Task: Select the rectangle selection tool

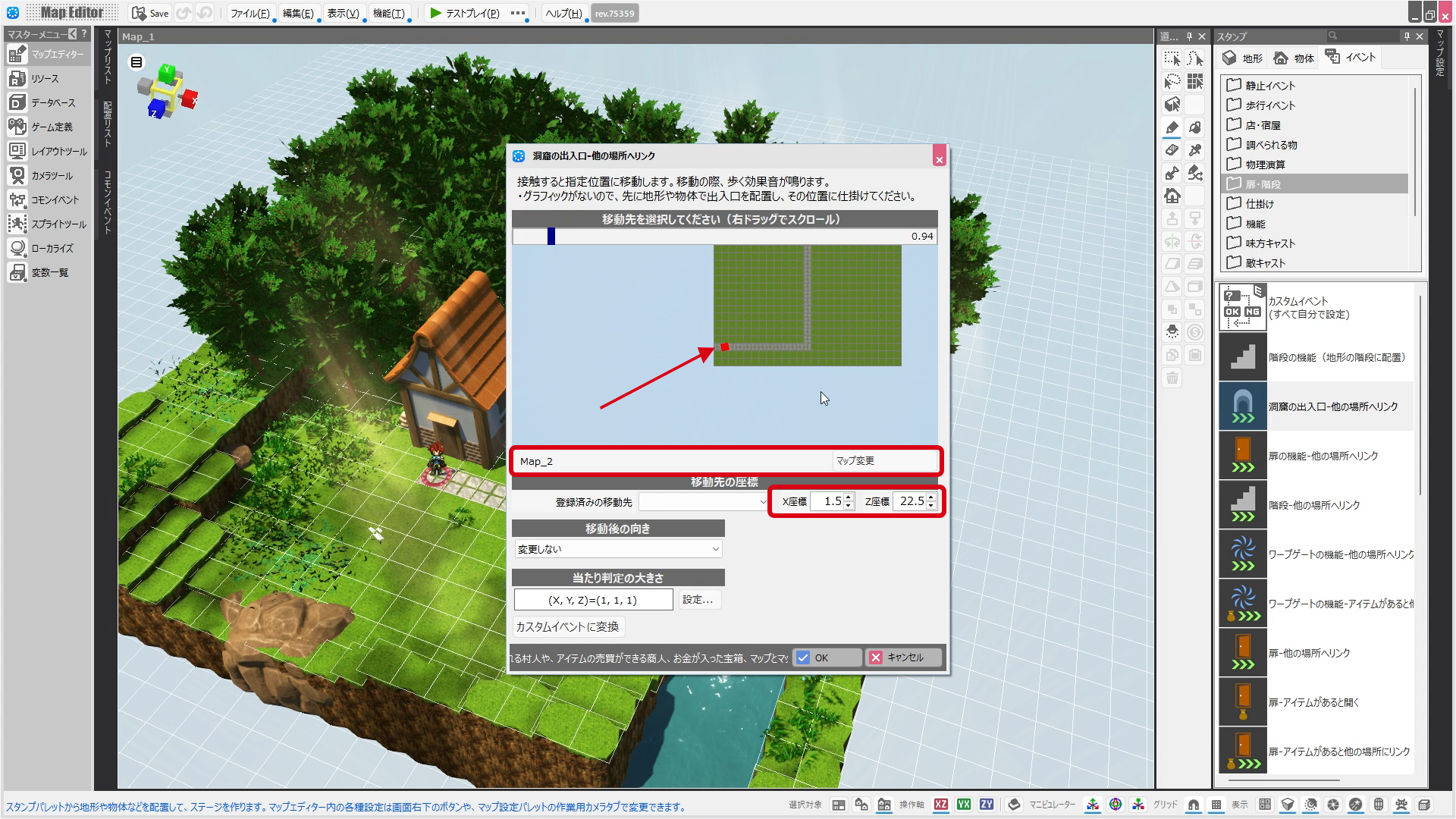Action: (x=1172, y=58)
